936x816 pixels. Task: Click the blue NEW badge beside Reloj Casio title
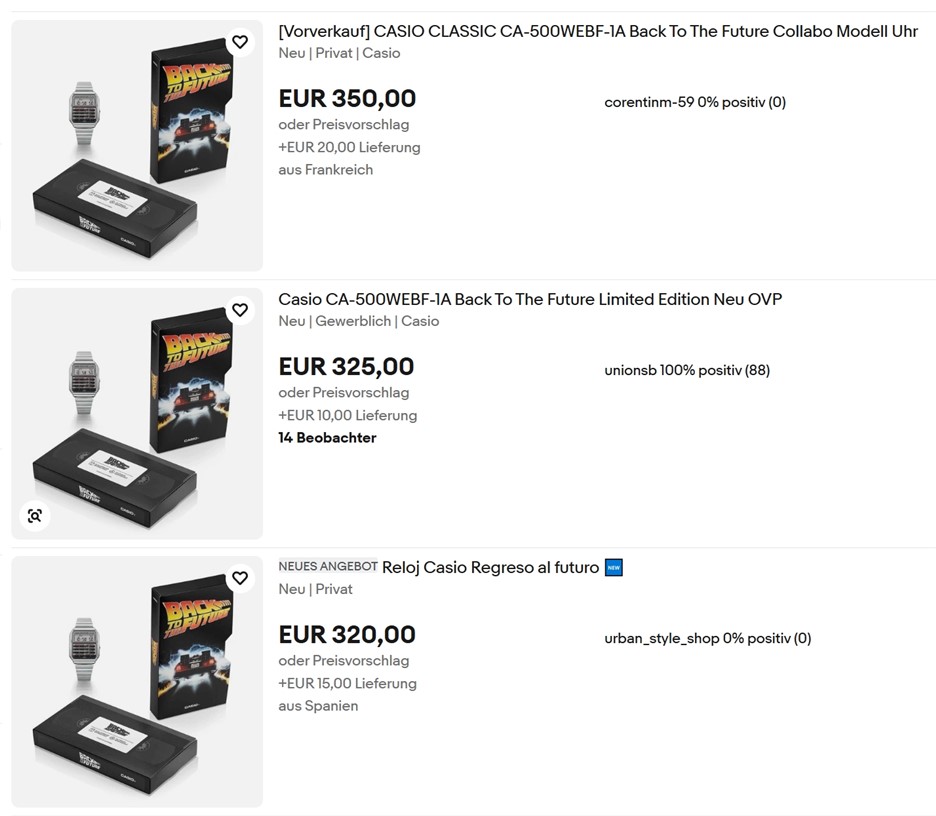pos(611,567)
